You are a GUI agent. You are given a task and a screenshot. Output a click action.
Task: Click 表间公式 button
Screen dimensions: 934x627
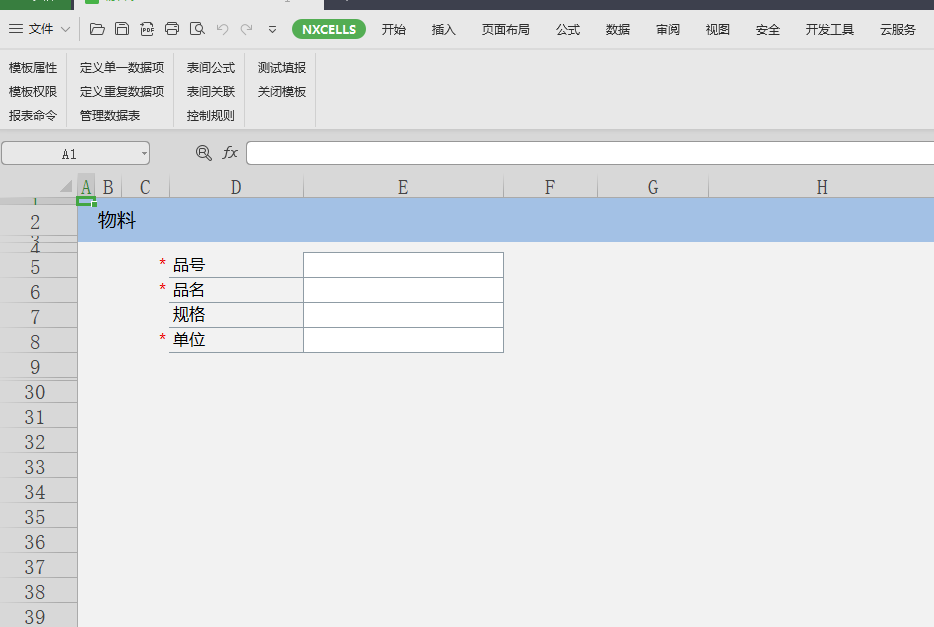click(x=211, y=68)
